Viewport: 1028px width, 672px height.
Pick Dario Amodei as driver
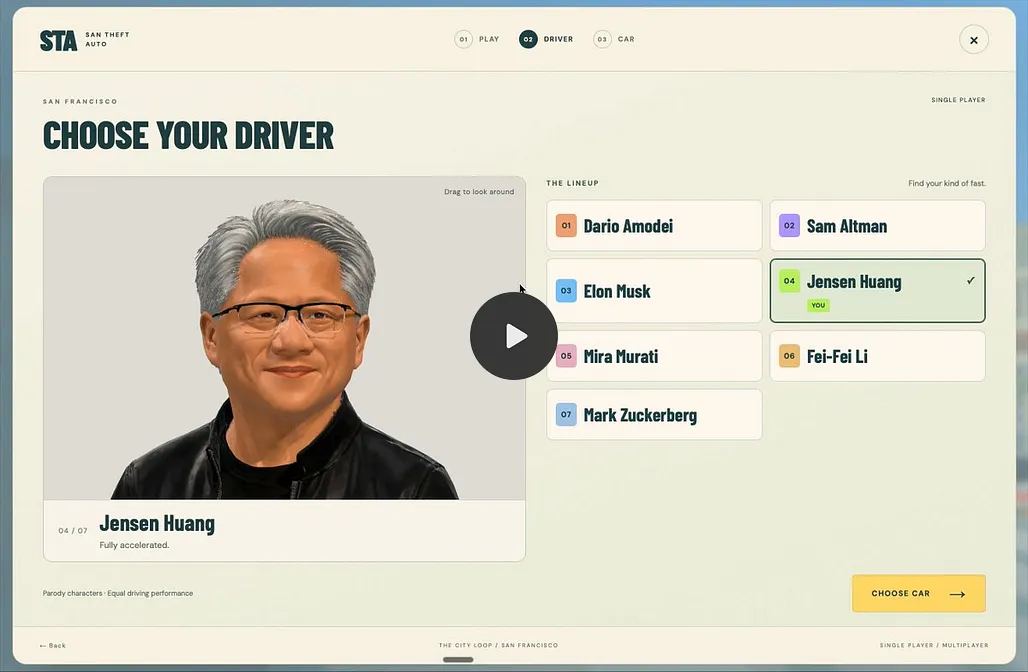click(654, 226)
